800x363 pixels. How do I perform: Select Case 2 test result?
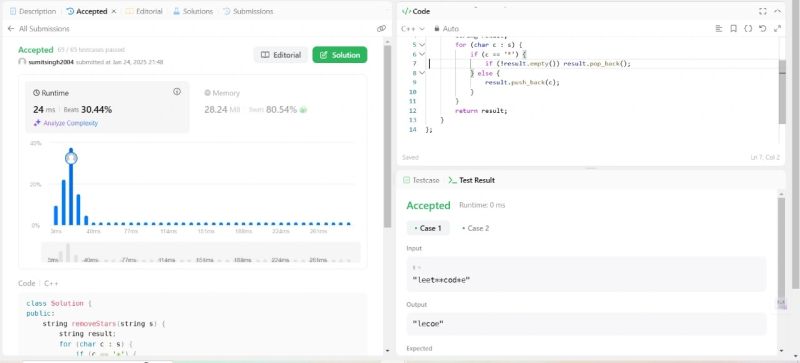pyautogui.click(x=476, y=228)
